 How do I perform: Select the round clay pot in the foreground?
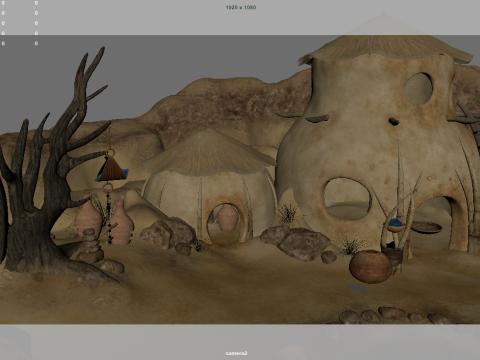(x=370, y=266)
